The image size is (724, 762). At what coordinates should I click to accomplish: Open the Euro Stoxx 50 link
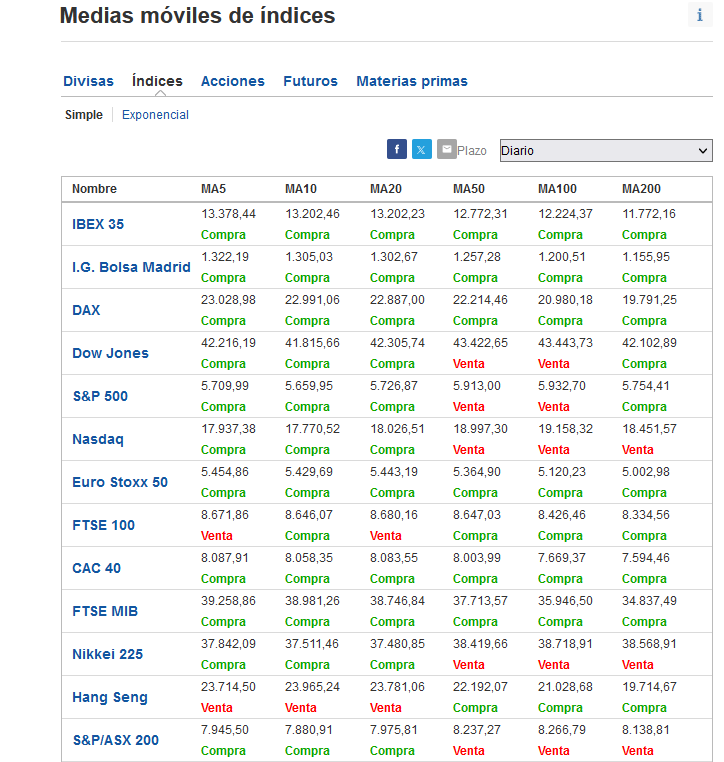[x=120, y=482]
